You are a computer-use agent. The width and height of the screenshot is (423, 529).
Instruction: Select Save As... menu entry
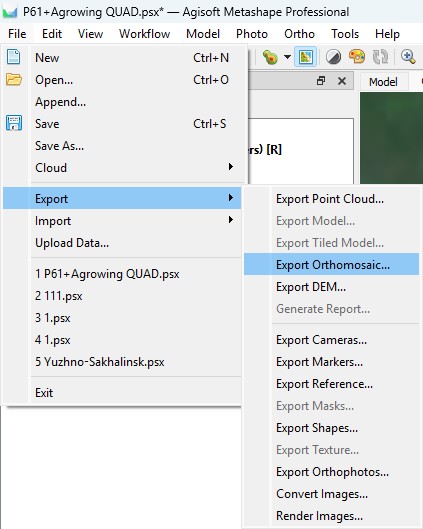pos(122,146)
